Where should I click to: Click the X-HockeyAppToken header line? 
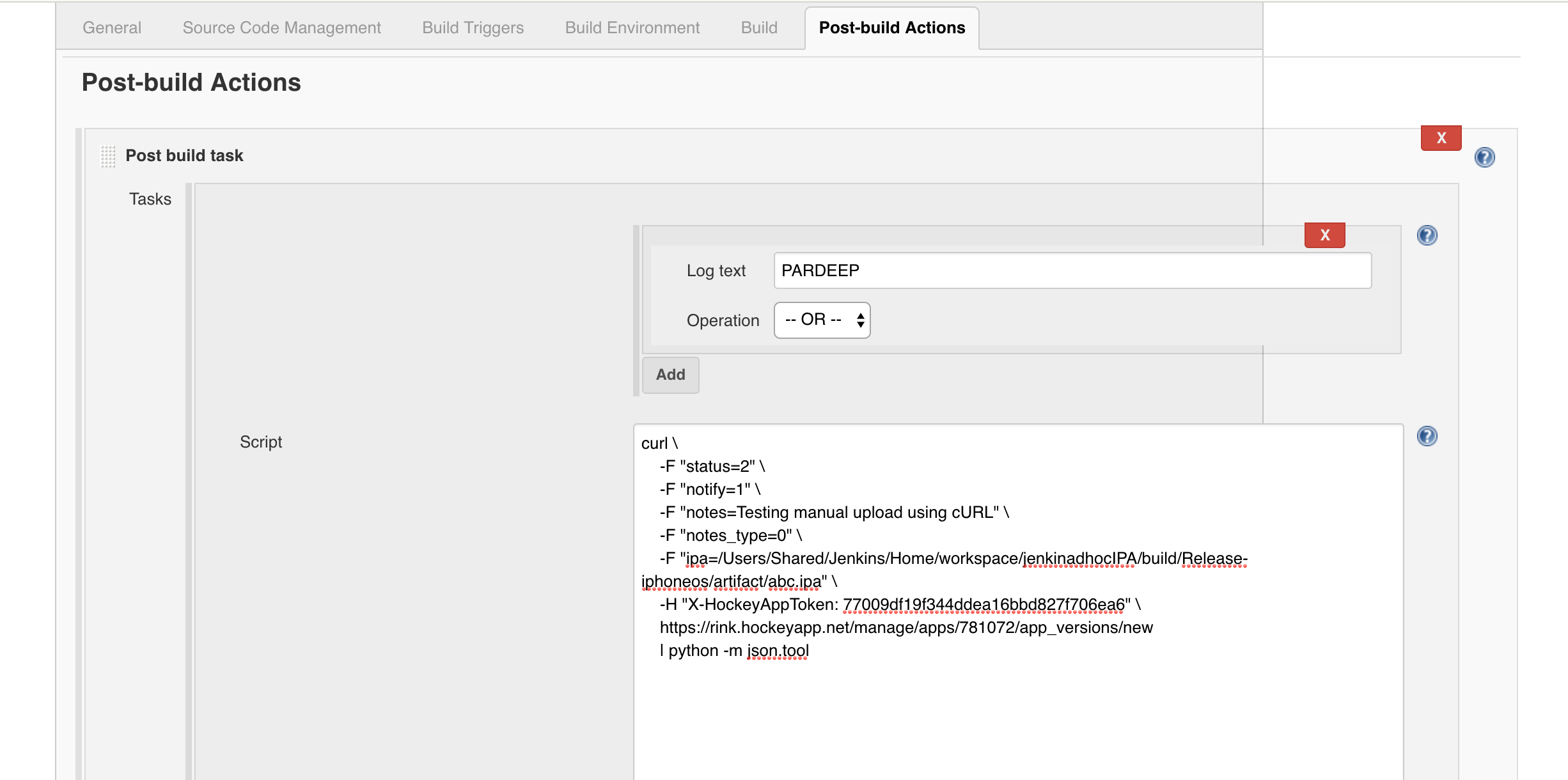pos(899,605)
